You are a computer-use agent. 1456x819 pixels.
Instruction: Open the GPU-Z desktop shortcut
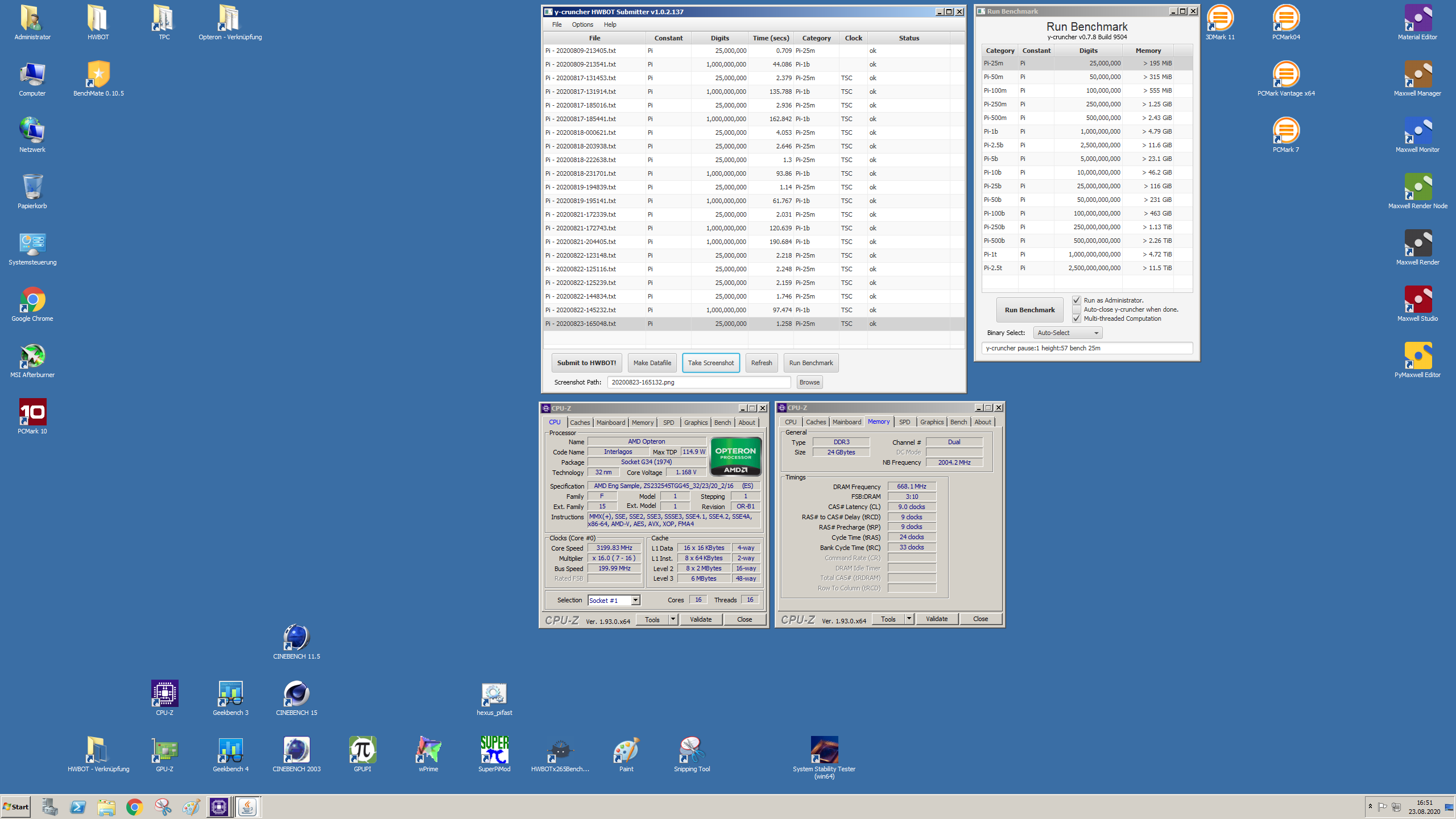point(164,754)
